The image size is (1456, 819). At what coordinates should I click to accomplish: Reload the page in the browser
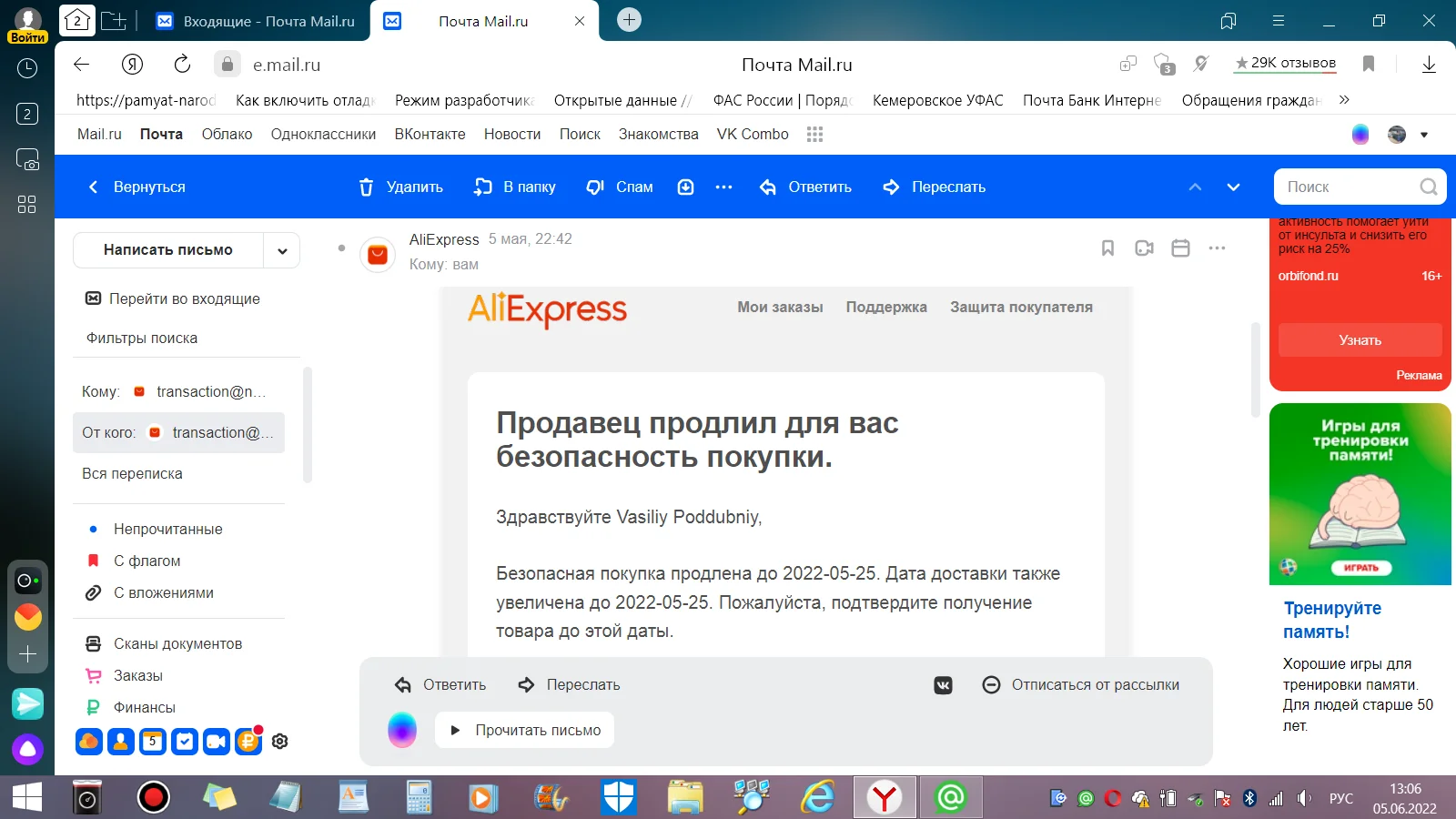[x=182, y=64]
